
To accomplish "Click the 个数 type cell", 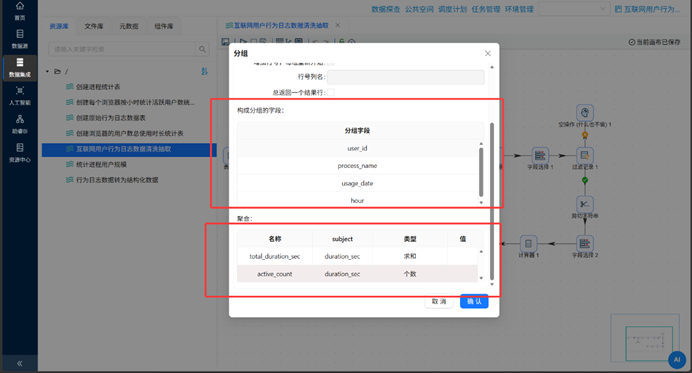I will [x=410, y=274].
